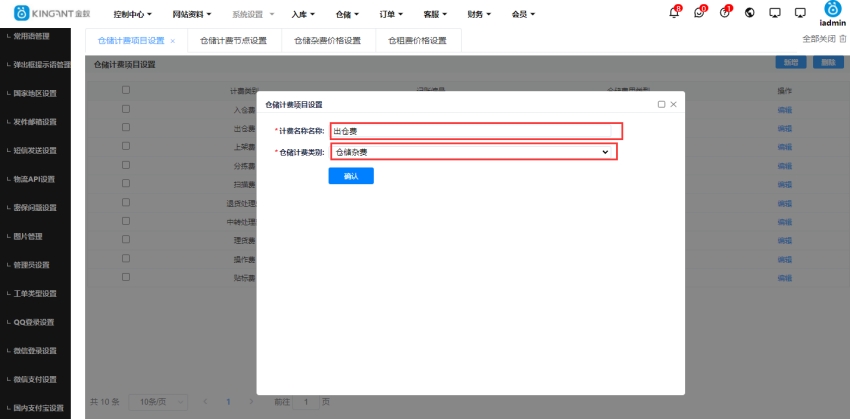
Task: Click the help question mark icon
Action: pyautogui.click(x=725, y=13)
